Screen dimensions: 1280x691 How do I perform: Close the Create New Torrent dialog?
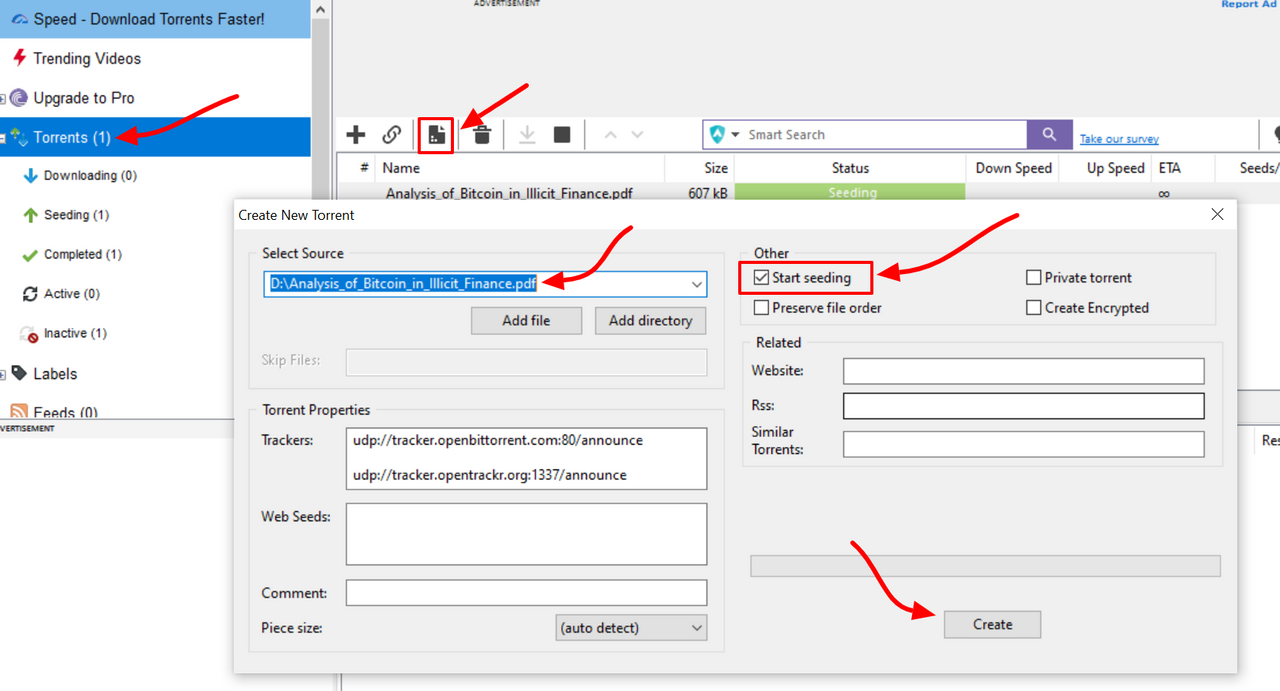pyautogui.click(x=1217, y=215)
